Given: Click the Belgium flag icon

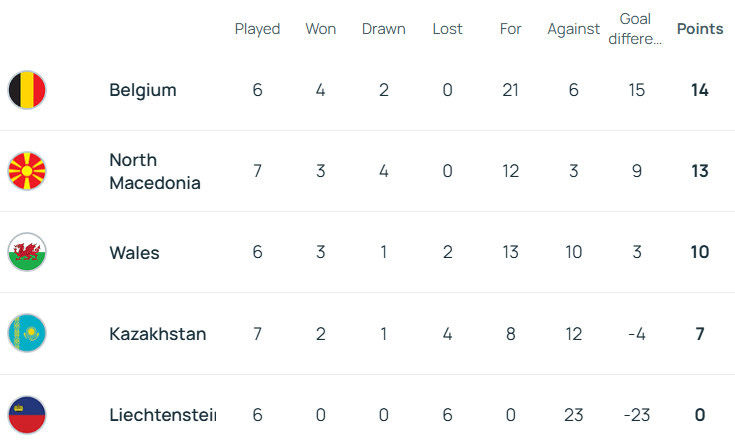Looking at the screenshot, I should tap(27, 90).
